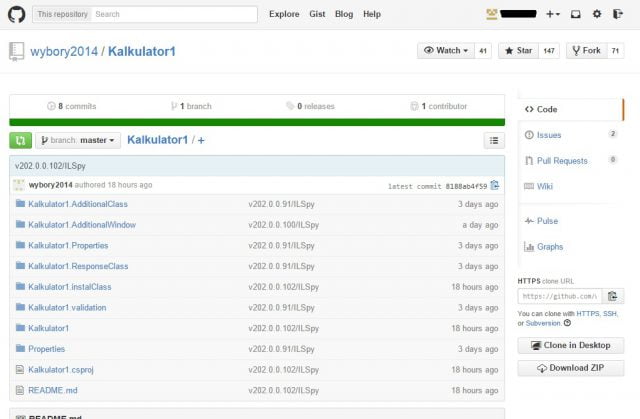
Task: Focus the repository search field
Action: click(175, 14)
